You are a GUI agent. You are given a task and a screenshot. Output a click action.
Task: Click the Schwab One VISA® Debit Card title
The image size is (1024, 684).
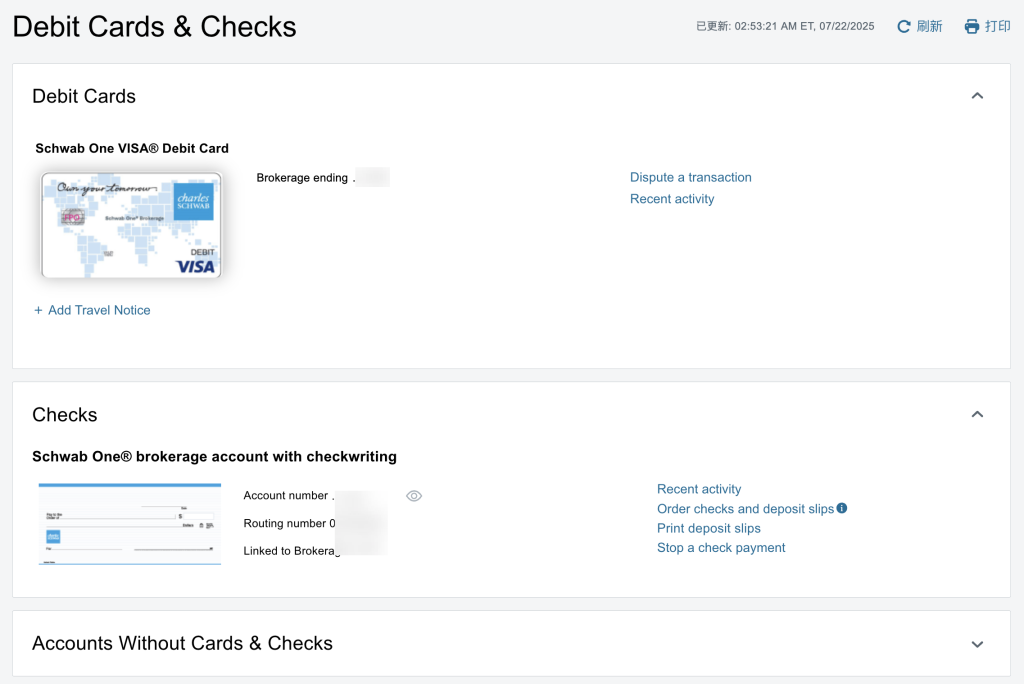[132, 148]
